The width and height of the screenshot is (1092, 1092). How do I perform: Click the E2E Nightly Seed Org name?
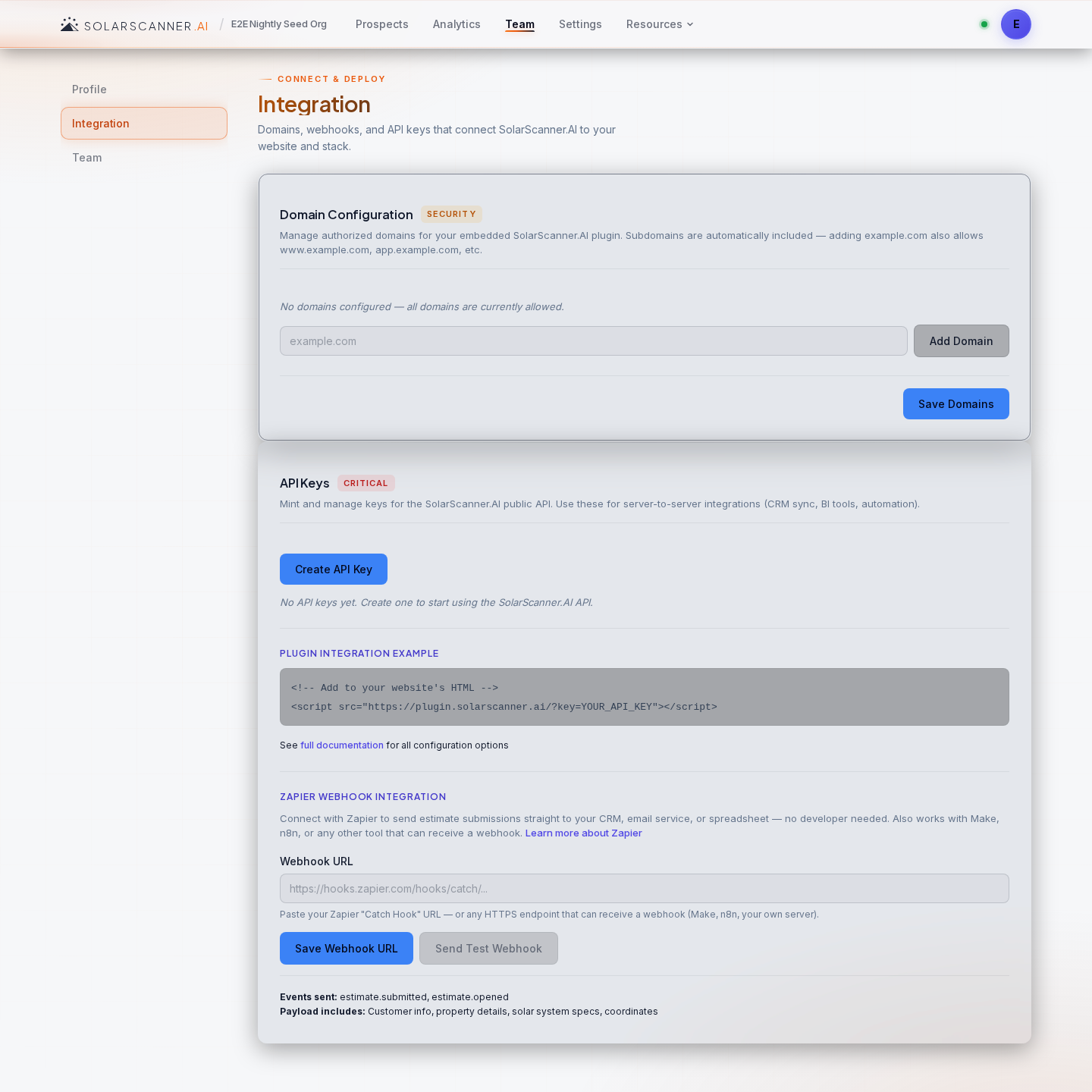pyautogui.click(x=279, y=24)
